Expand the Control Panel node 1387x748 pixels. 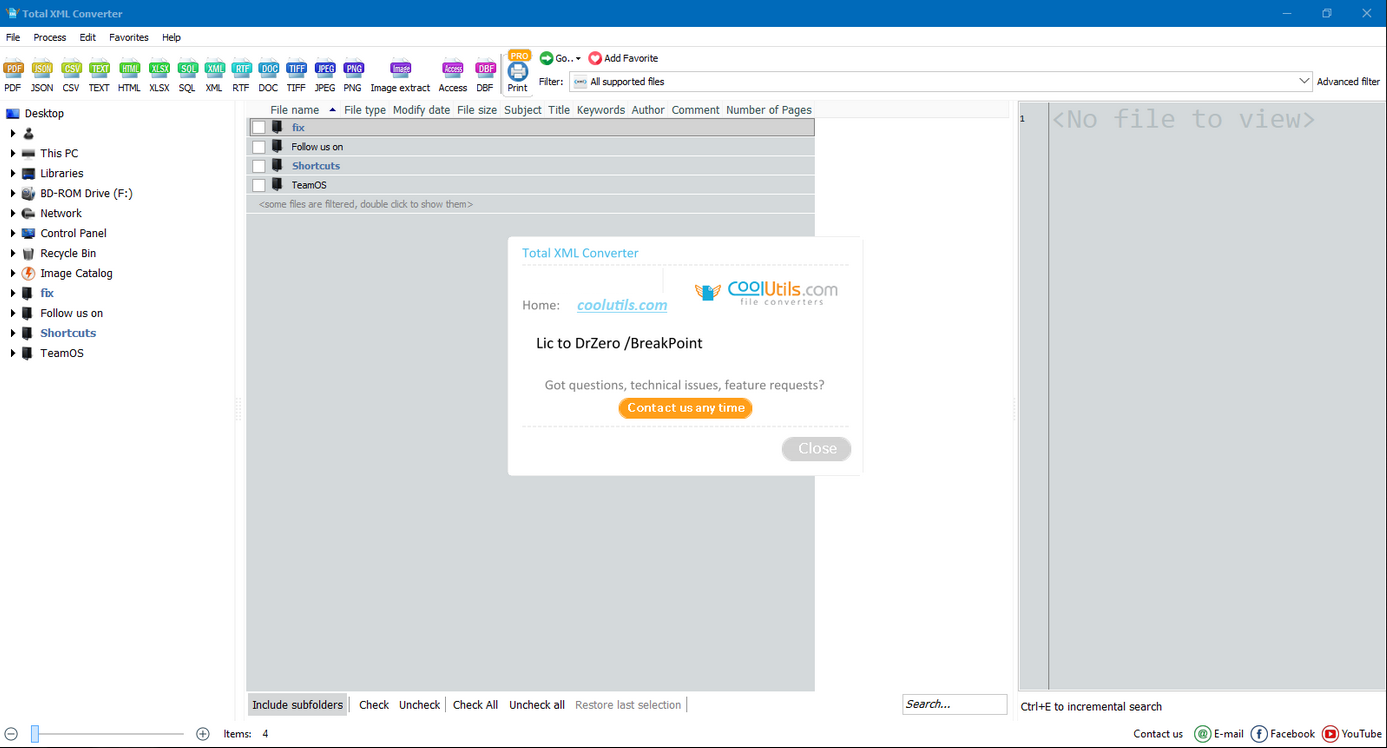point(13,233)
